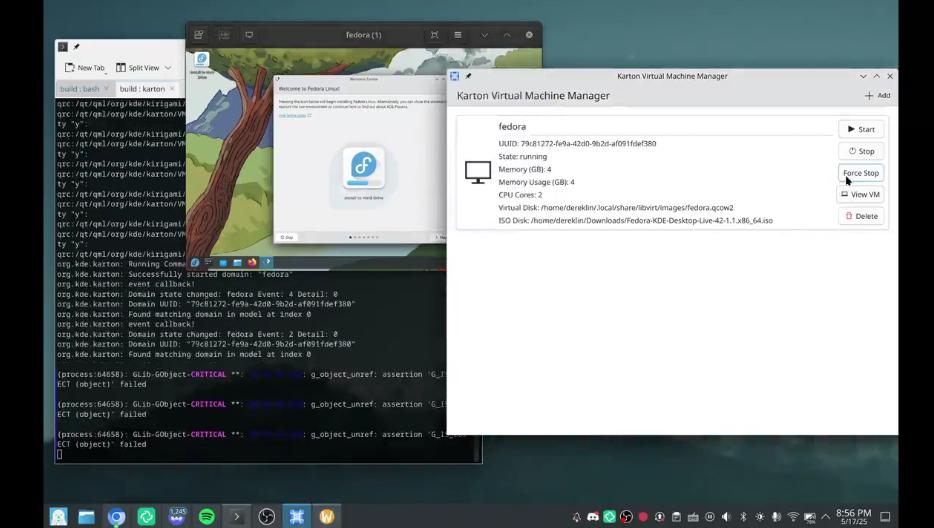
Task: Open volume control in system tray
Action: (x=726, y=517)
